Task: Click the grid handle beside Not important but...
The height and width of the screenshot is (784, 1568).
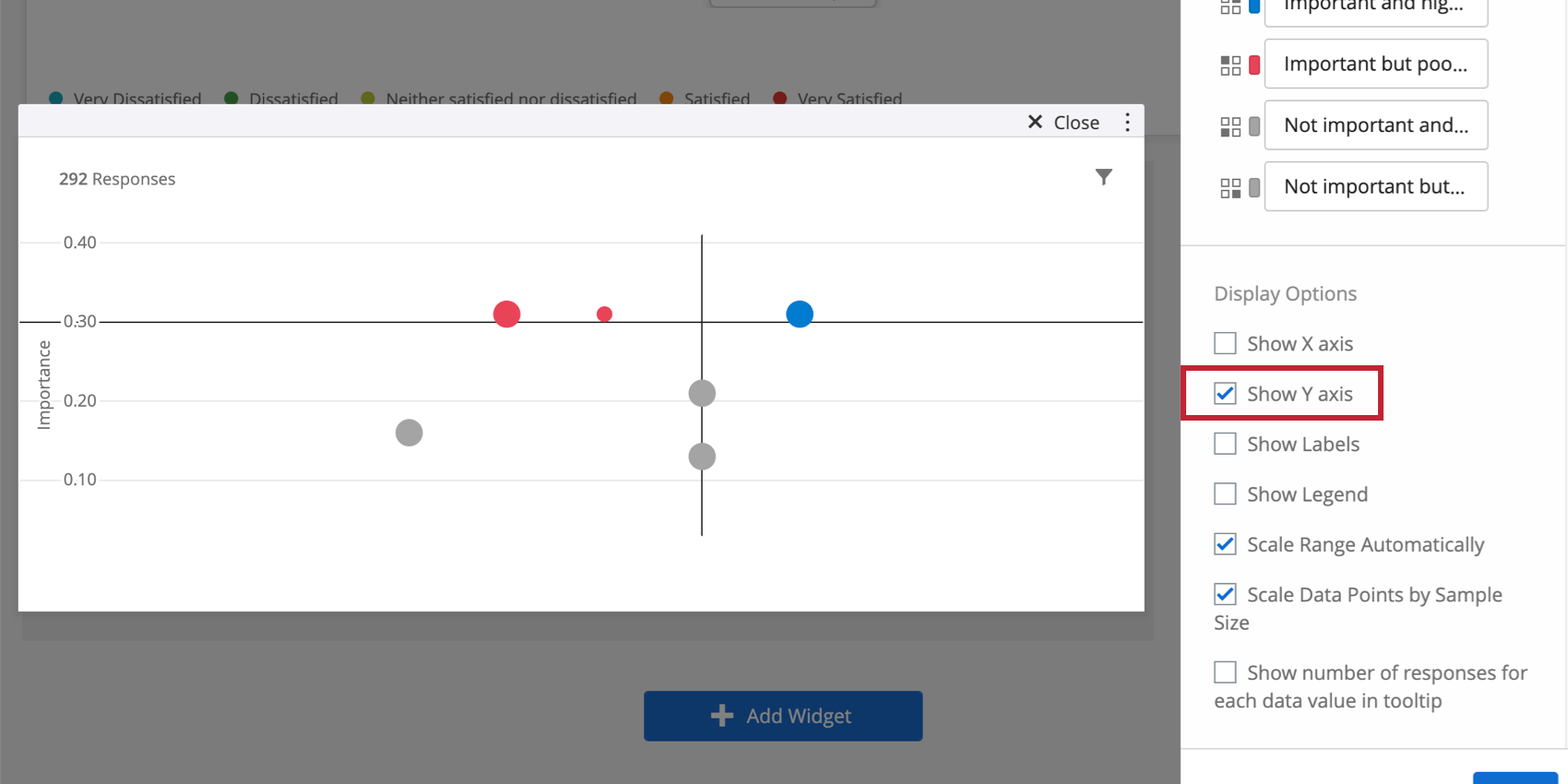Action: [1230, 188]
